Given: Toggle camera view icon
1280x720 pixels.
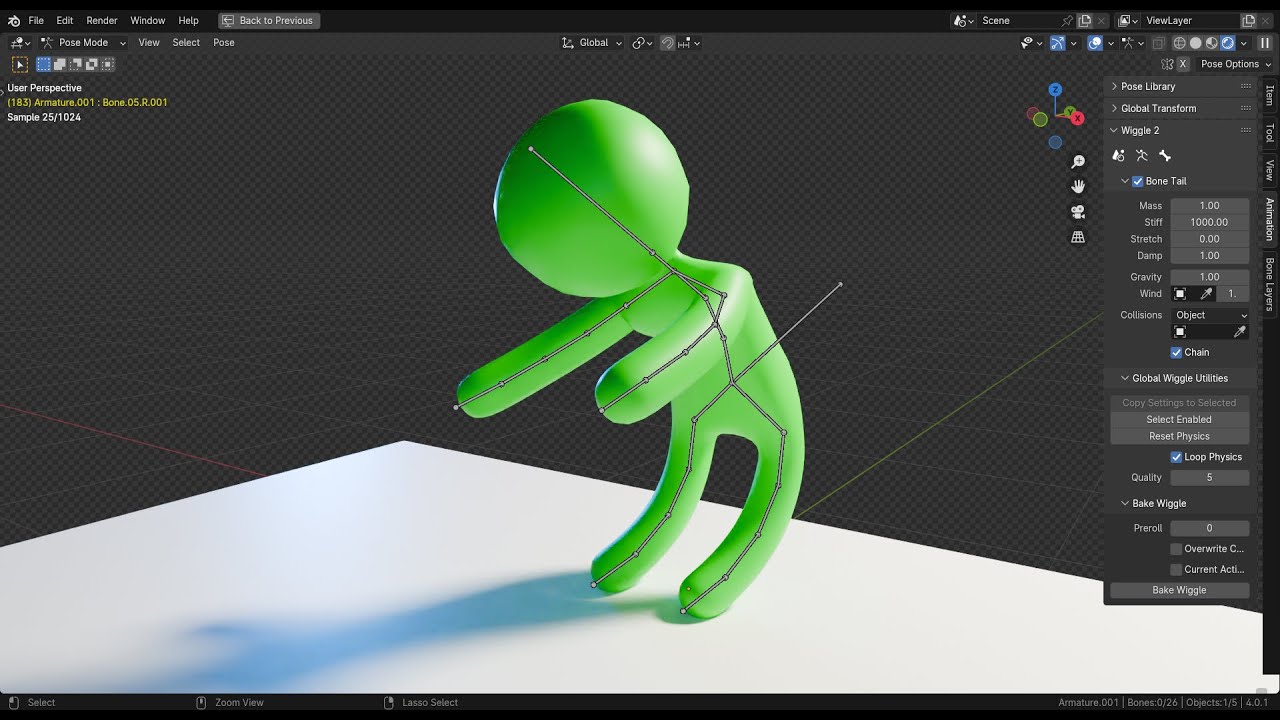Looking at the screenshot, I should pyautogui.click(x=1078, y=212).
